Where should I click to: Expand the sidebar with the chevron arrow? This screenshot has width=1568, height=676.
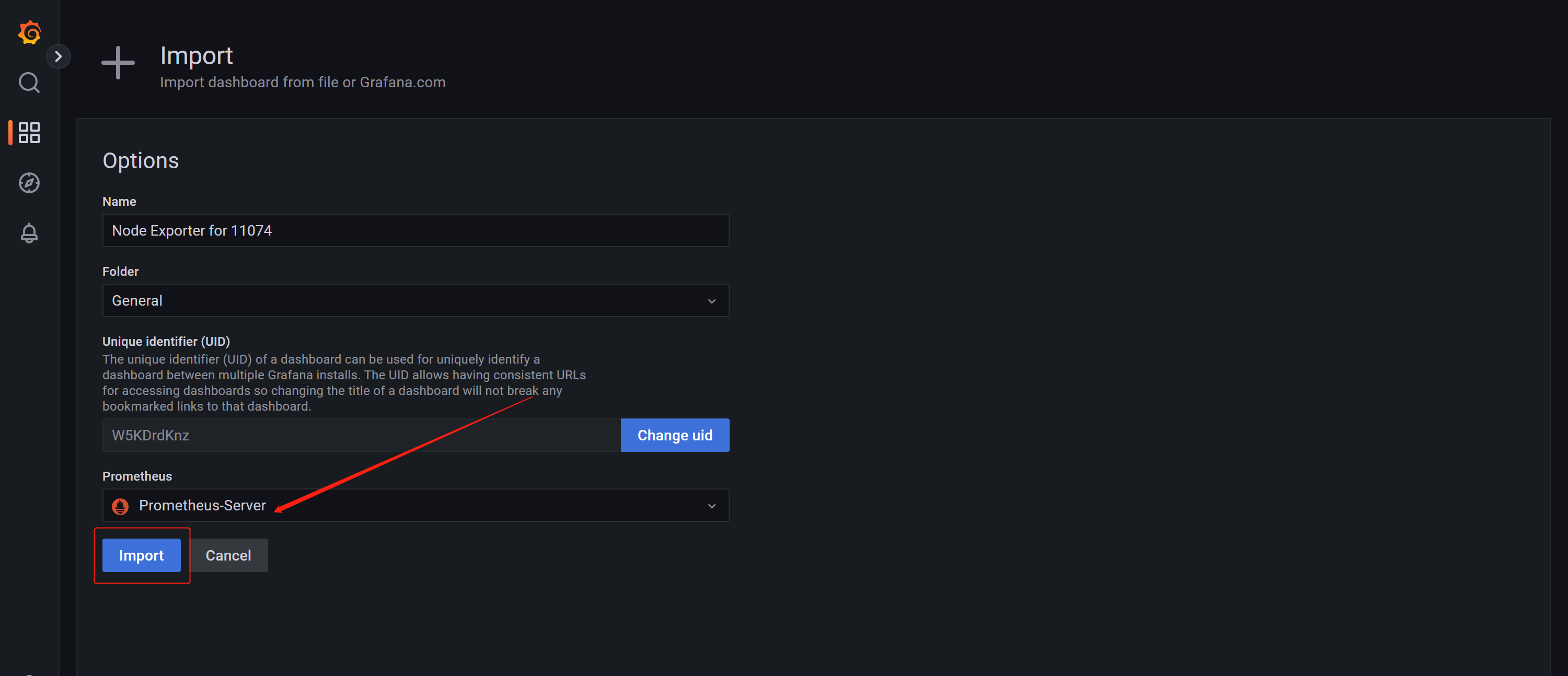click(x=59, y=56)
